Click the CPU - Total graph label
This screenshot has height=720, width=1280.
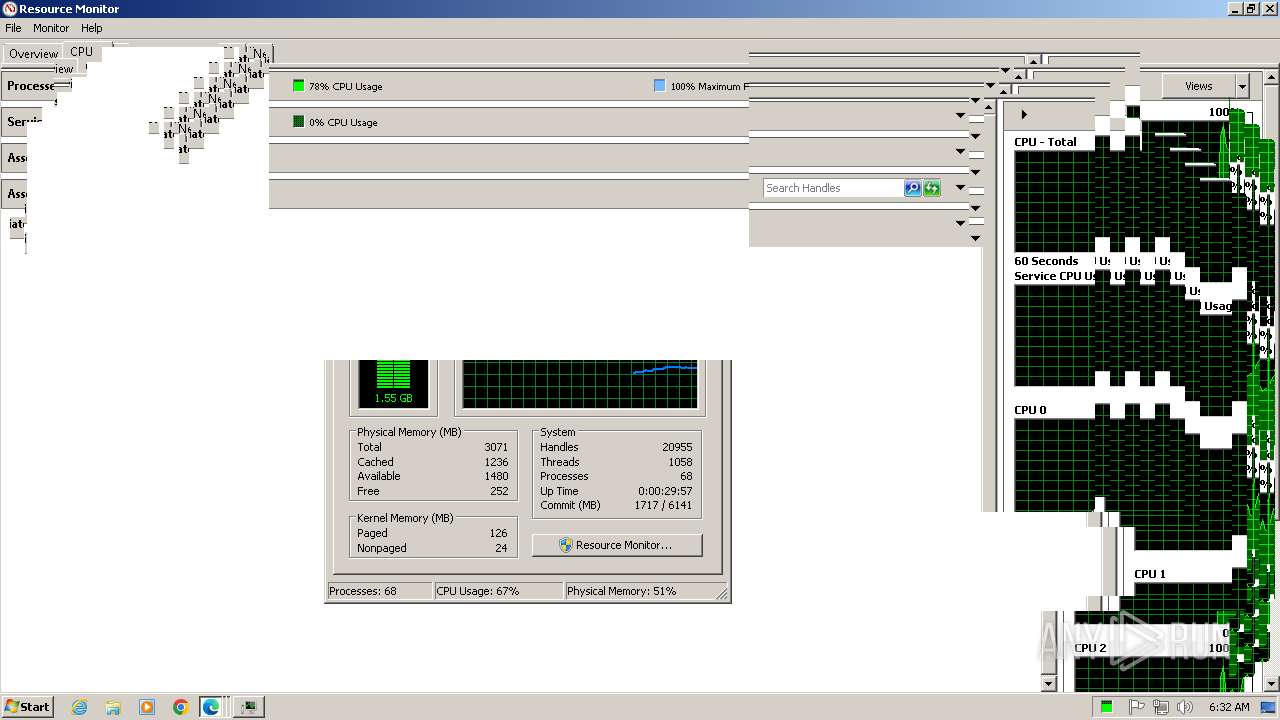click(1045, 142)
